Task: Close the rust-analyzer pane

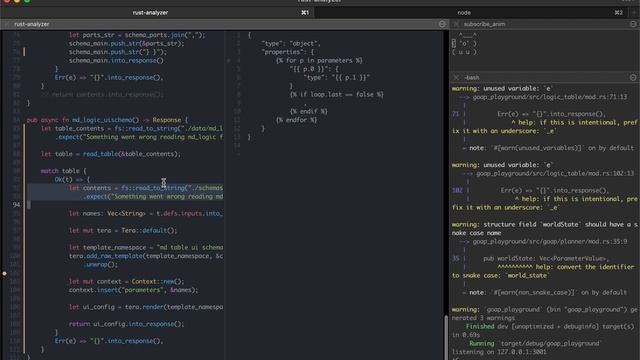Action: pyautogui.click(x=7, y=24)
